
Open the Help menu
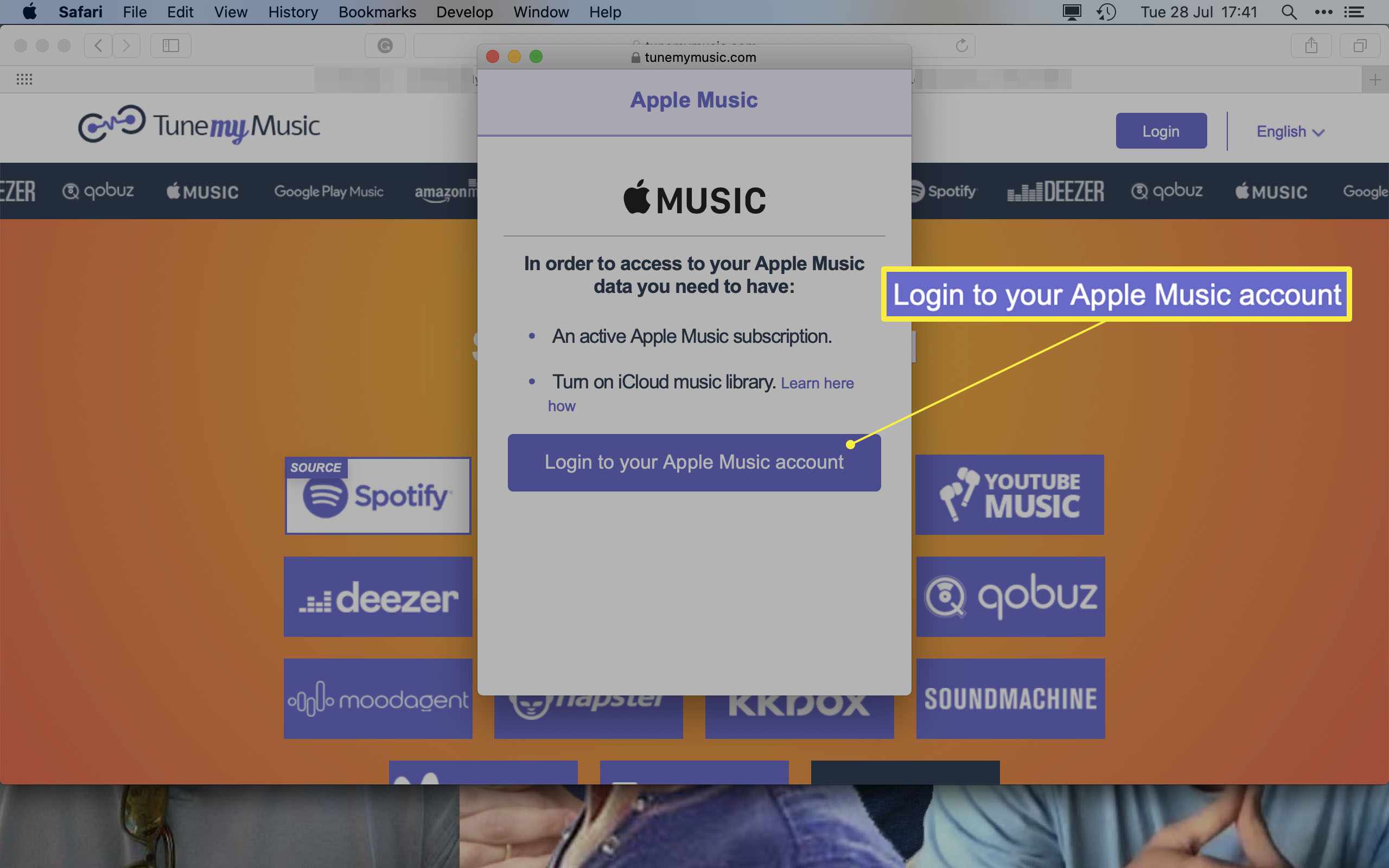[605, 11]
